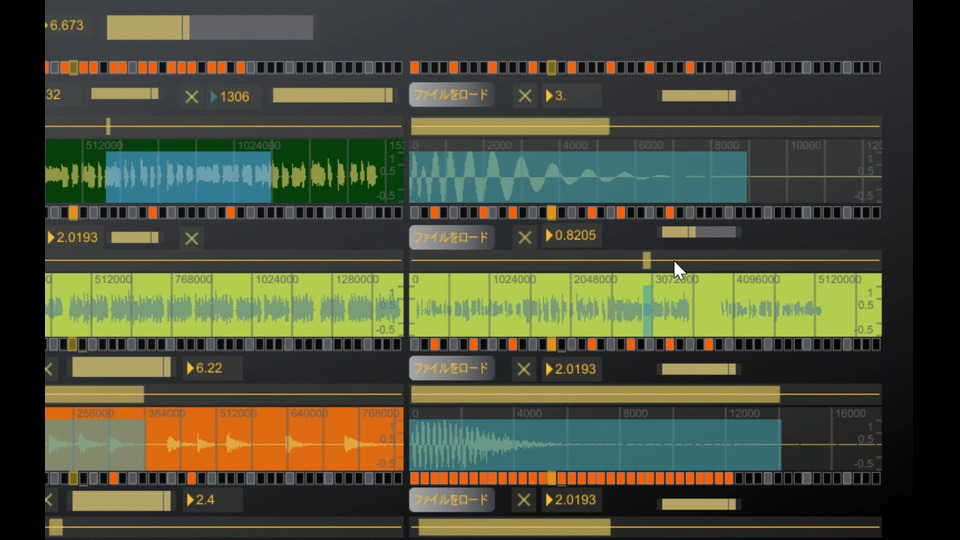This screenshot has width=960, height=540.
Task: Click the '3.' number box
Action: click(x=572, y=96)
